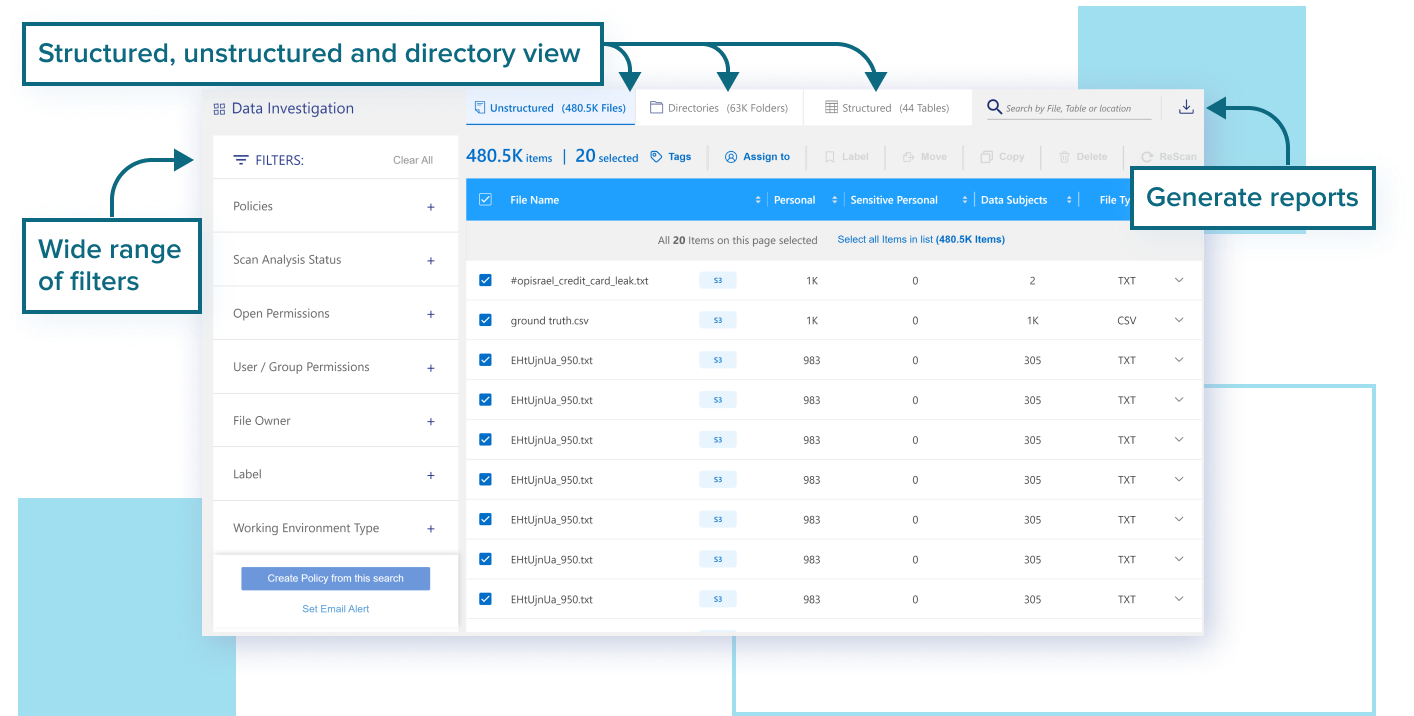Screen dimensions: 1414x716
Task: Expand the ground truth.csv row chevron
Action: [x=1179, y=320]
